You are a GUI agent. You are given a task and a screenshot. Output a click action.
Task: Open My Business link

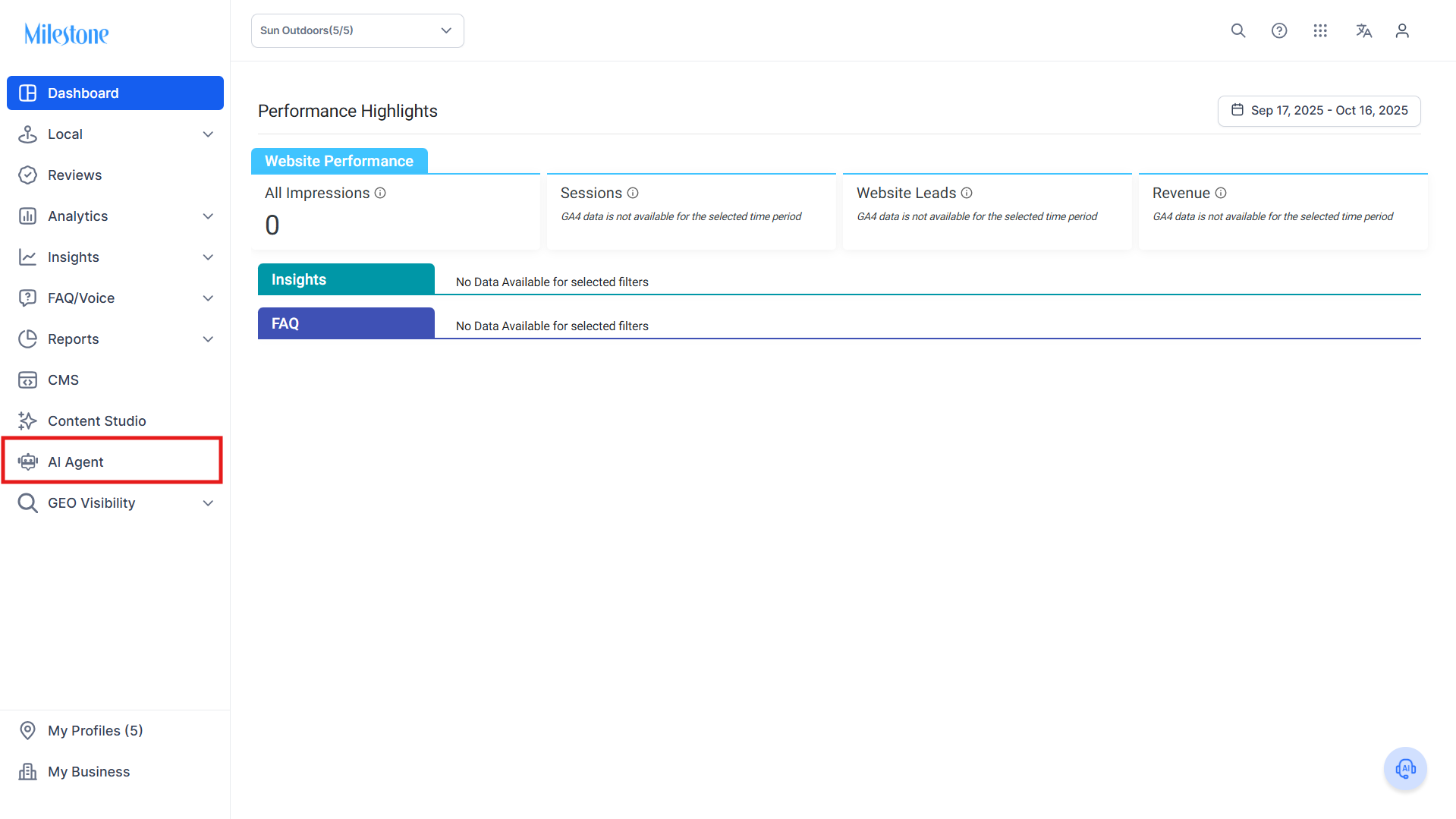pos(115,772)
